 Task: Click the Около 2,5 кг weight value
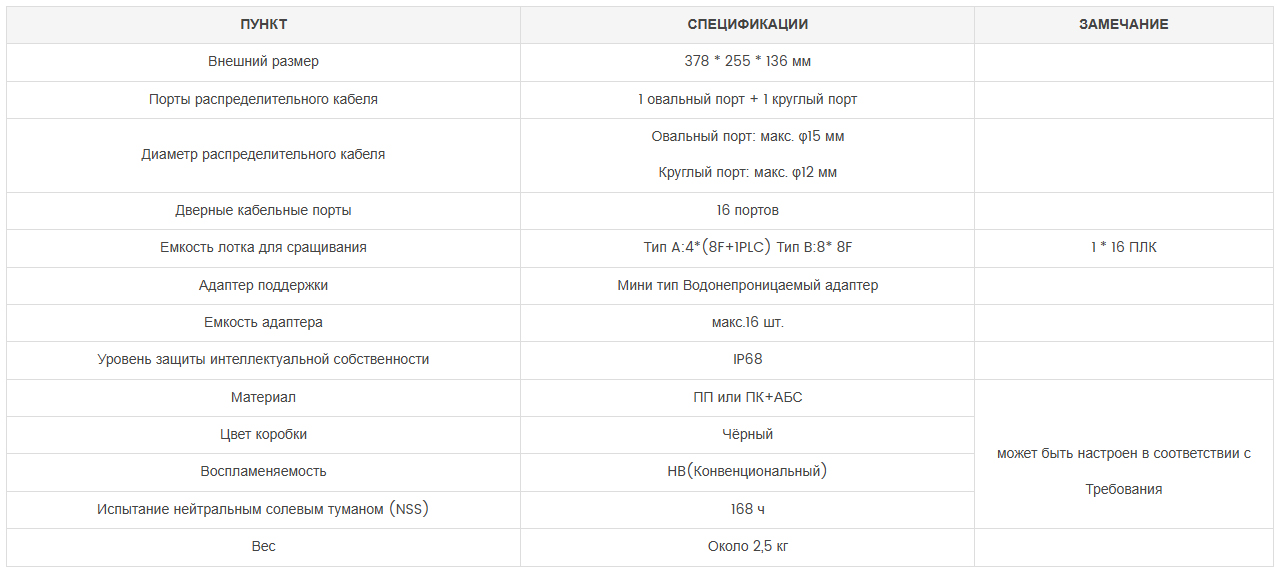pyautogui.click(x=747, y=546)
